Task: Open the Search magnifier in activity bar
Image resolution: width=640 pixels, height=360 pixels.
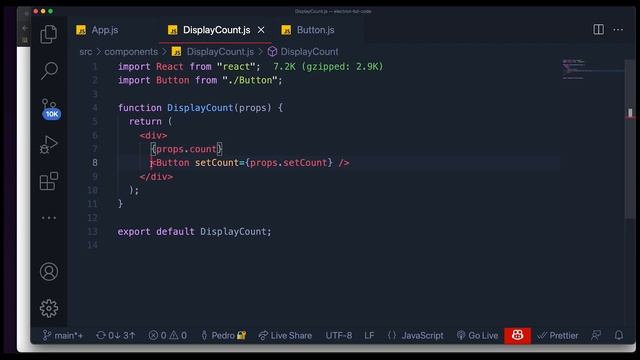Action: click(49, 71)
